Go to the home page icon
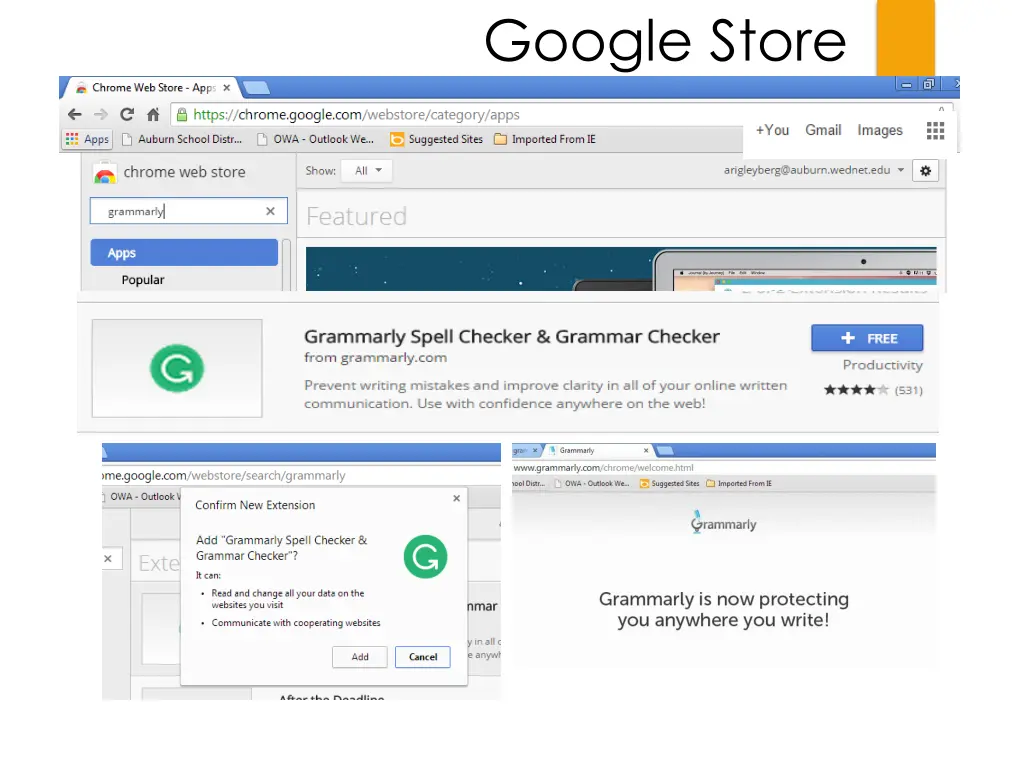Viewport: 1024px width, 768px height. [x=153, y=115]
